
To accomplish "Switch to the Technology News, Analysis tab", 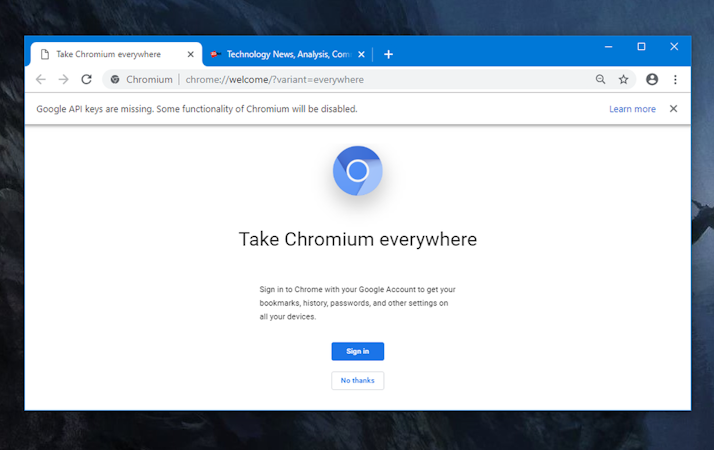I will pyautogui.click(x=289, y=54).
